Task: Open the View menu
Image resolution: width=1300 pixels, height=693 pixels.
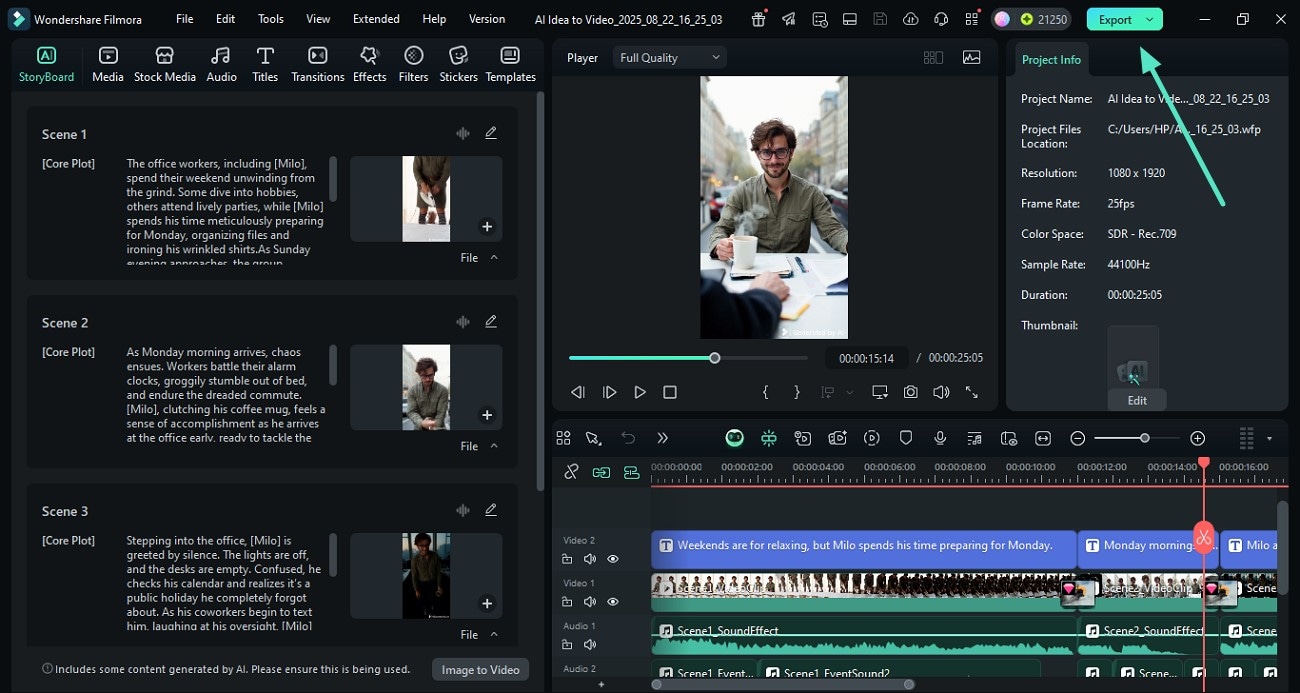Action: tap(318, 19)
